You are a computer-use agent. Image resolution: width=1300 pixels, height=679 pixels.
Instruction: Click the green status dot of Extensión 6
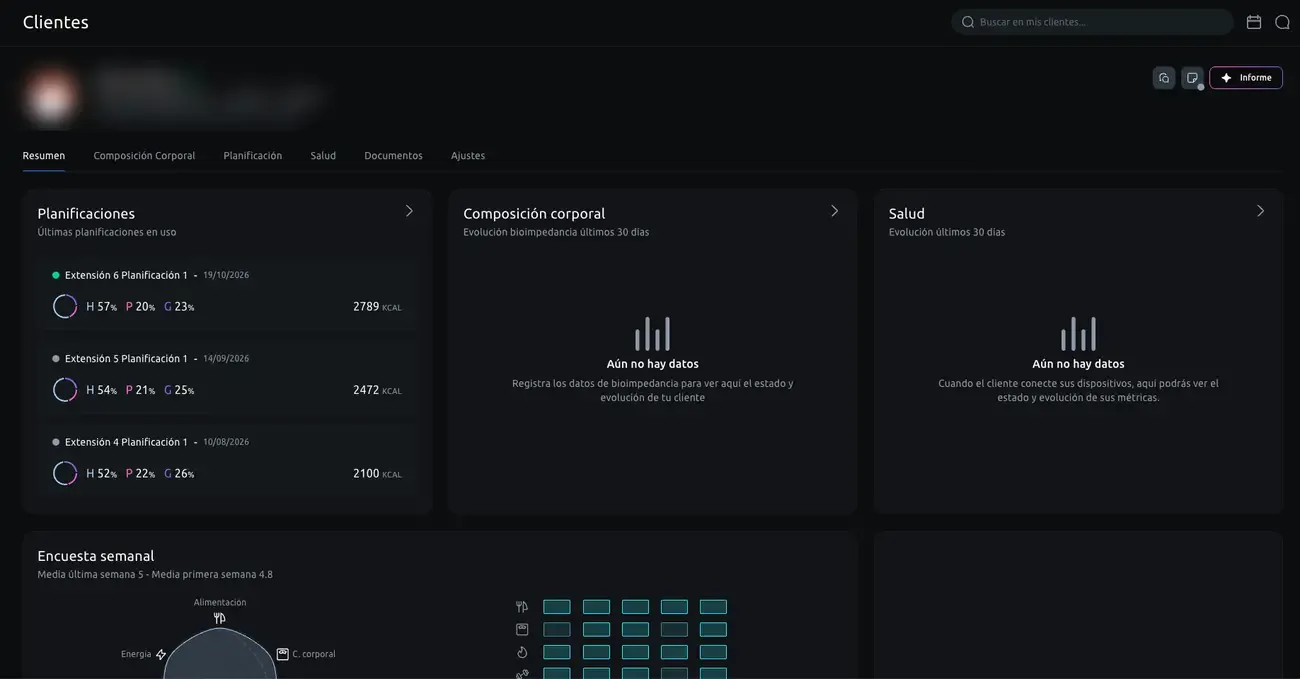[56, 275]
